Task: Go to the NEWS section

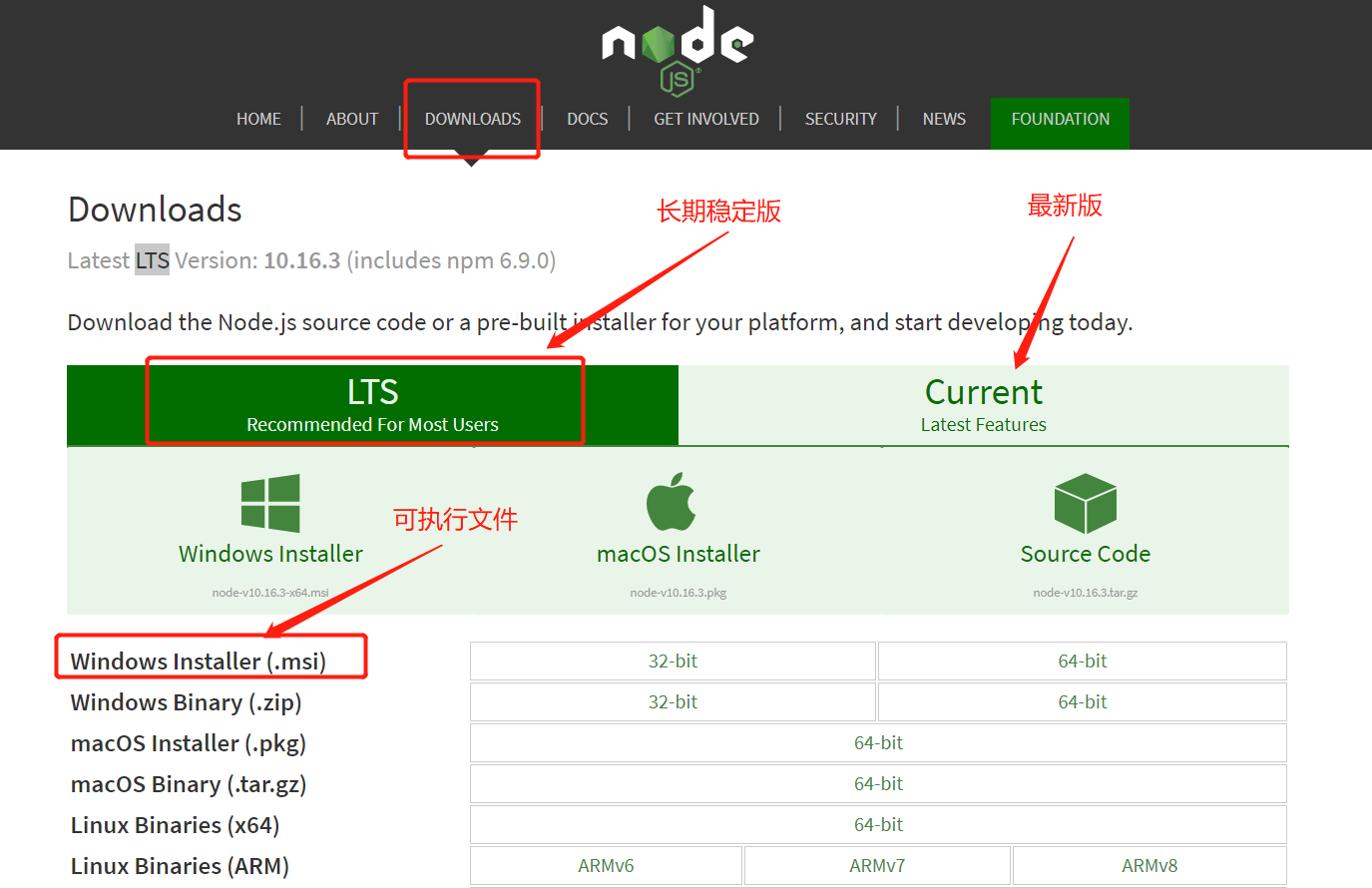Action: coord(943,118)
